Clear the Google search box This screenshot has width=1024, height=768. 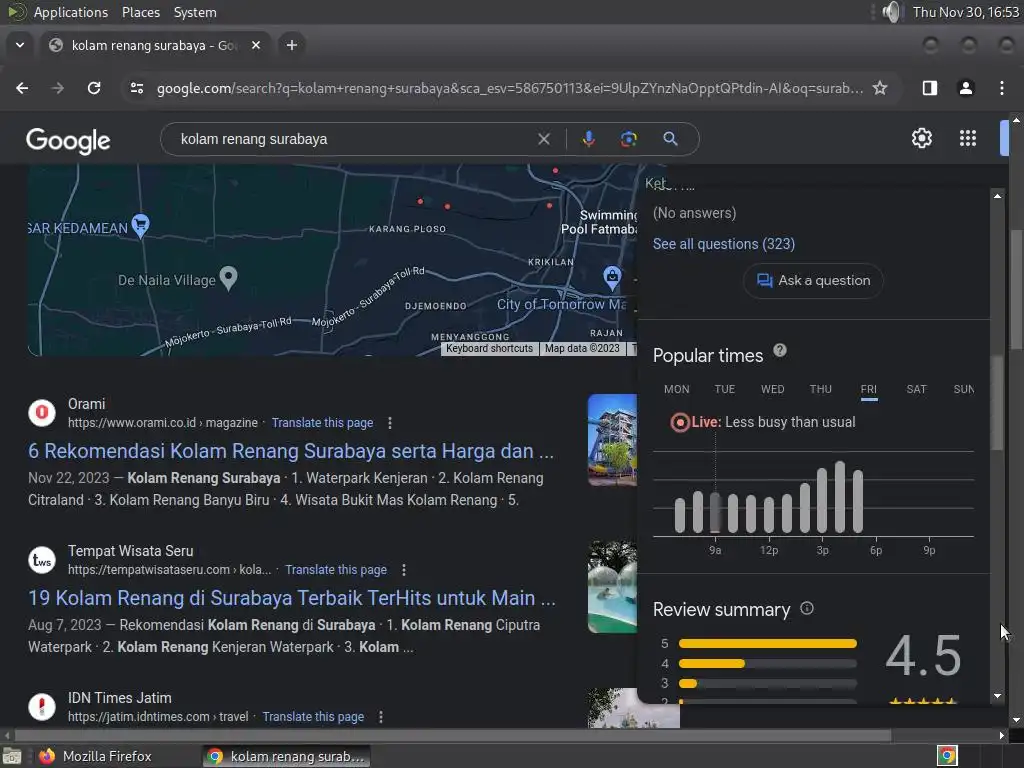click(543, 139)
